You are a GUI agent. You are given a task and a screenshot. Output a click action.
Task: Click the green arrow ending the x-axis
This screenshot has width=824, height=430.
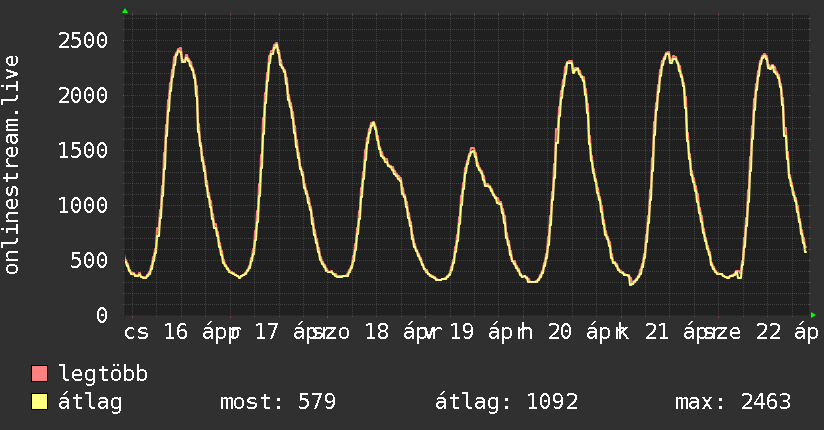[813, 315]
